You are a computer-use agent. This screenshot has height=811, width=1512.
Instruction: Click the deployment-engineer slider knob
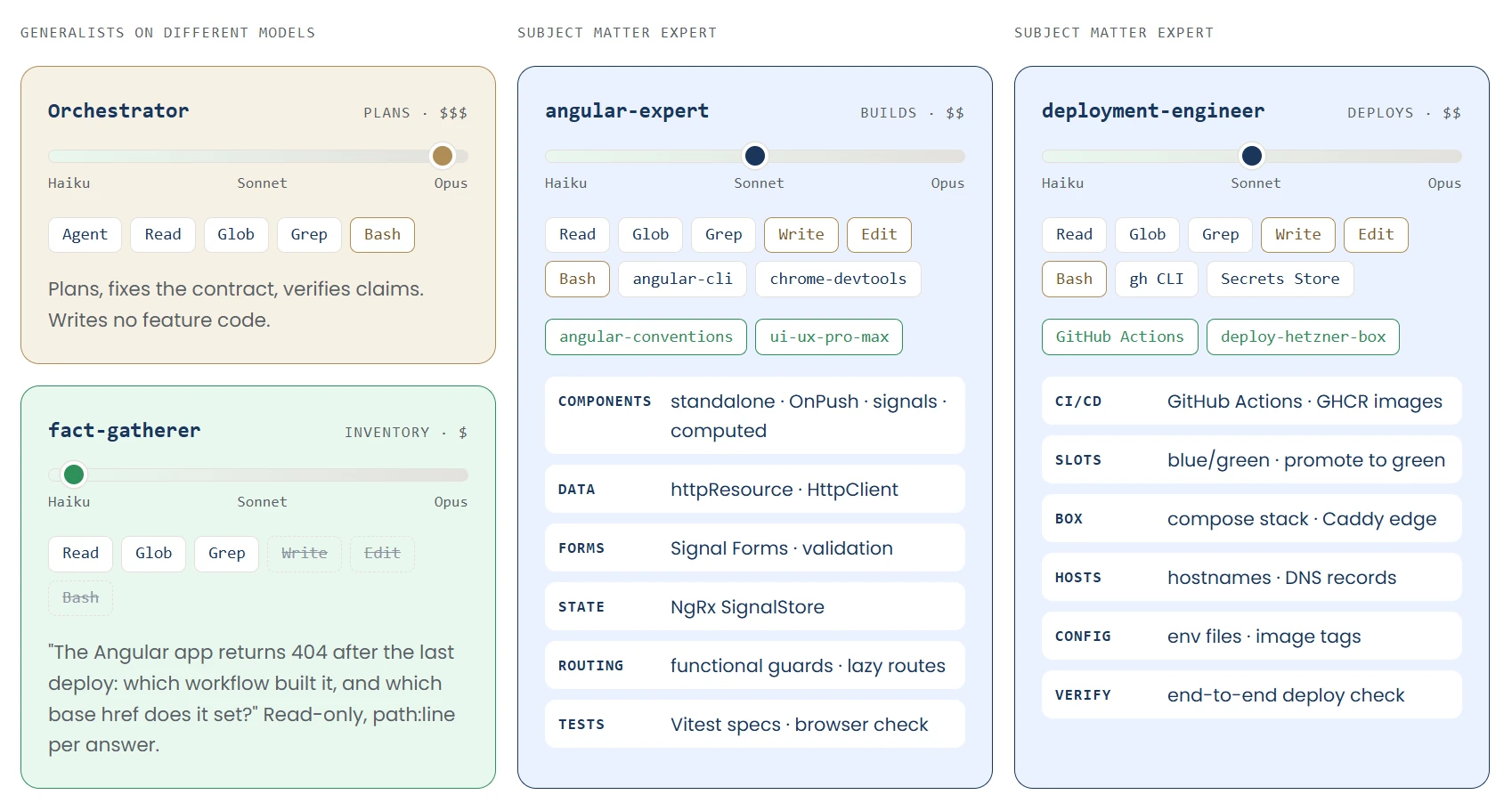(1252, 156)
